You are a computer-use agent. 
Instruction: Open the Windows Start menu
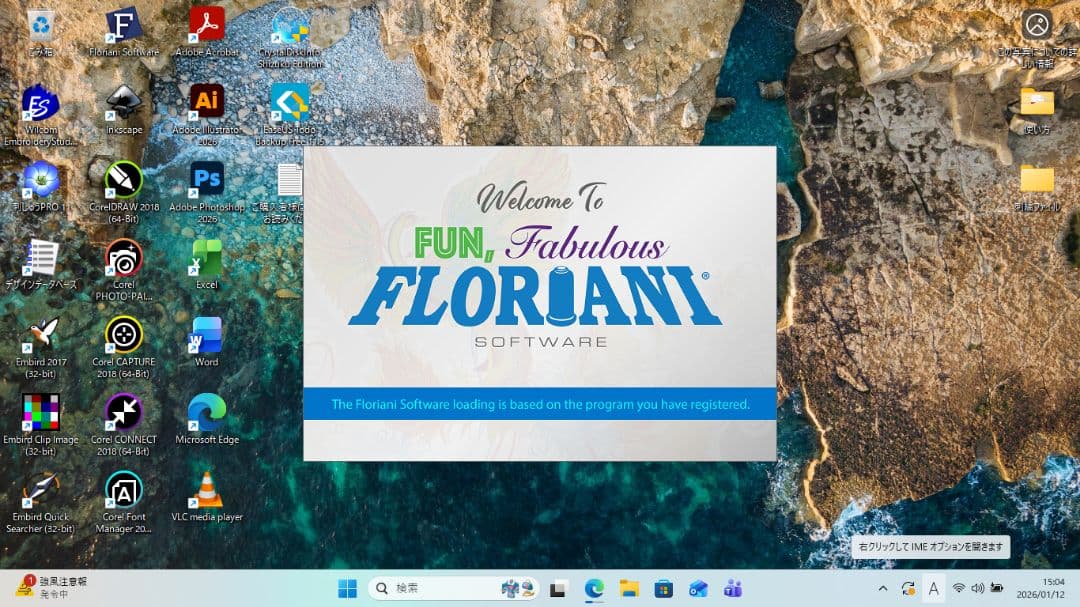click(x=347, y=588)
